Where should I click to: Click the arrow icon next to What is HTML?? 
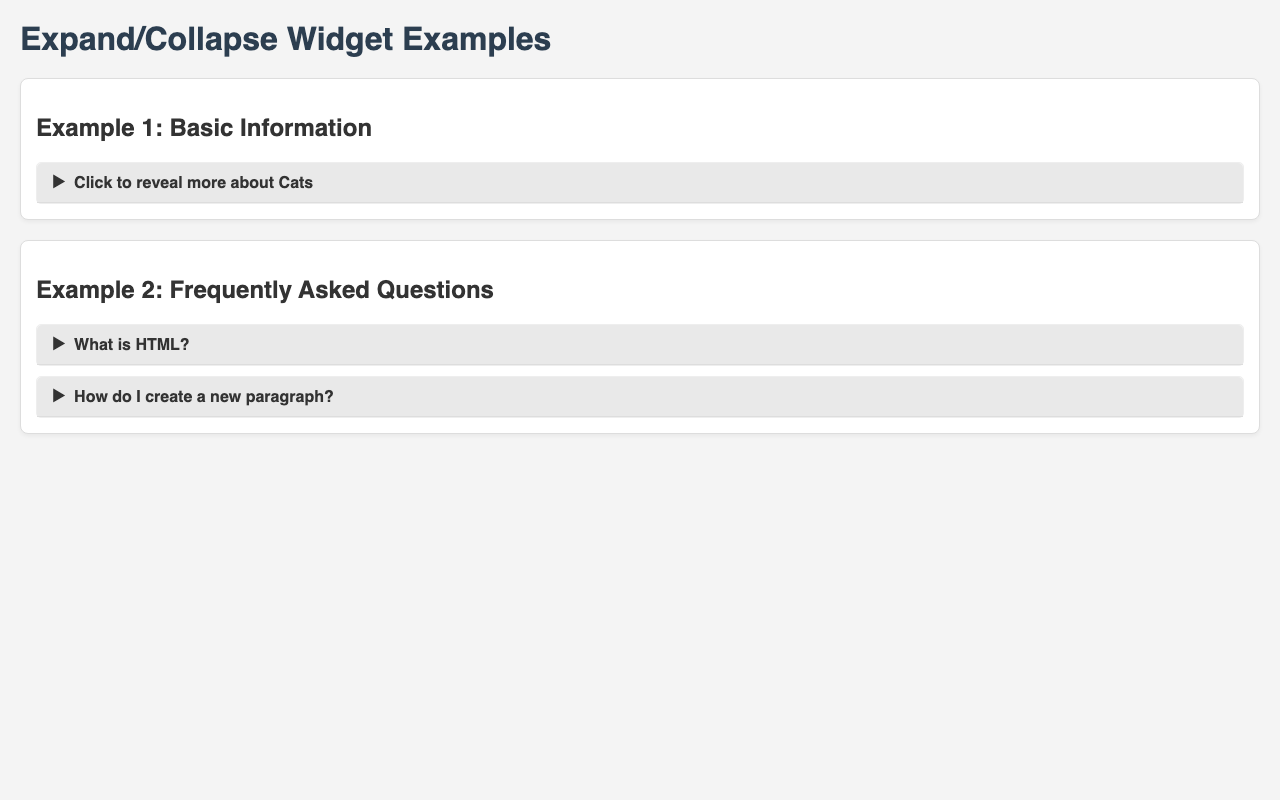[59, 344]
